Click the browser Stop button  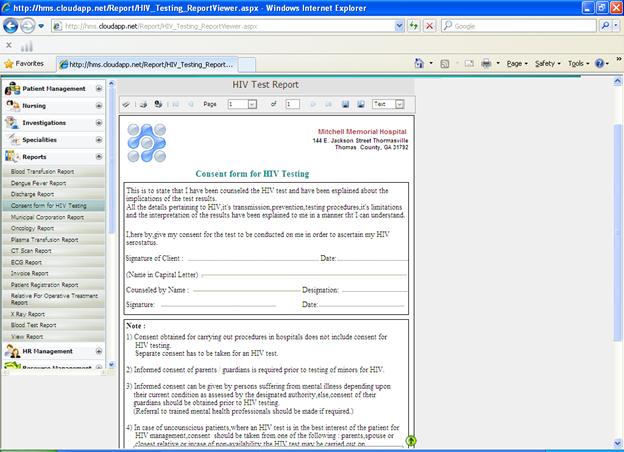(429, 26)
